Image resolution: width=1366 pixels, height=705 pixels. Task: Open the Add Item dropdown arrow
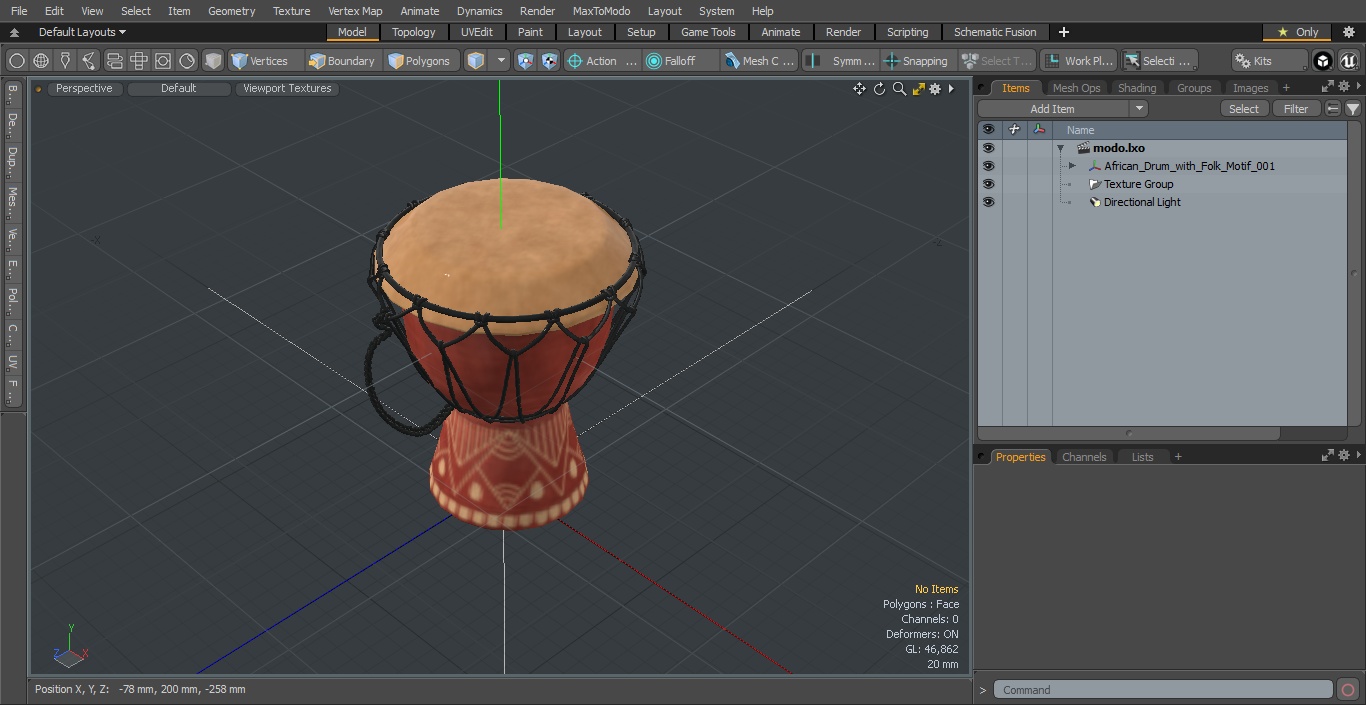coord(1139,109)
